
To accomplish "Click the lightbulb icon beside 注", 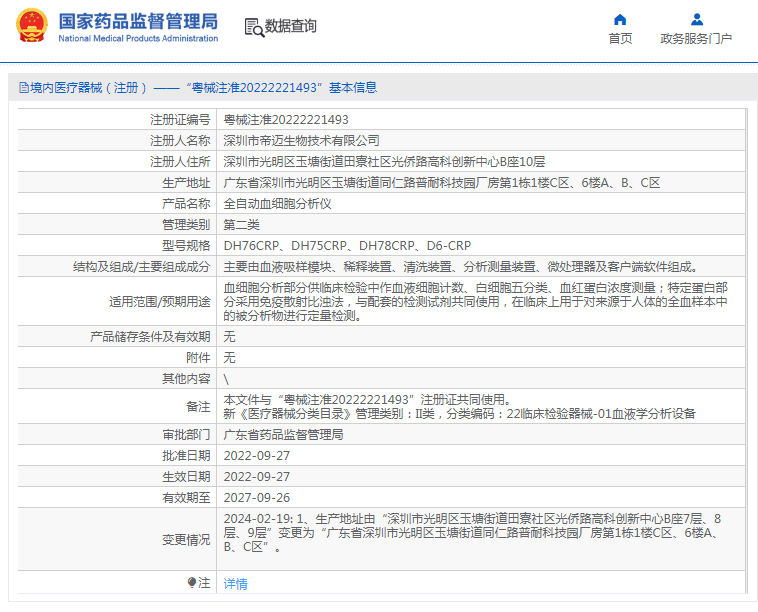I will pos(192,582).
